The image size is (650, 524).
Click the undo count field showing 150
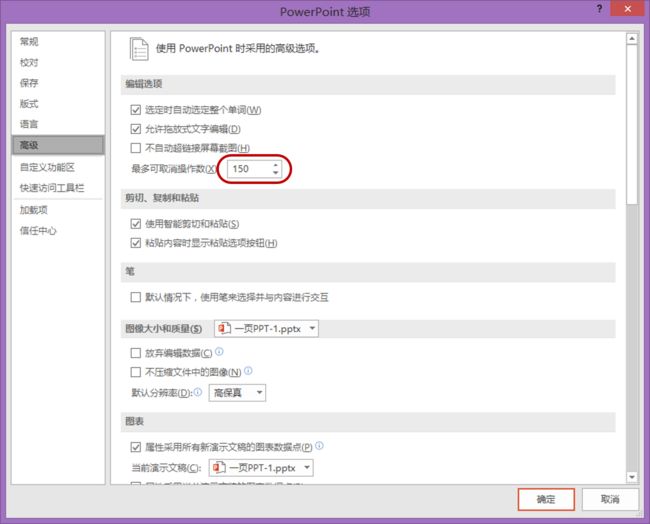[x=250, y=169]
